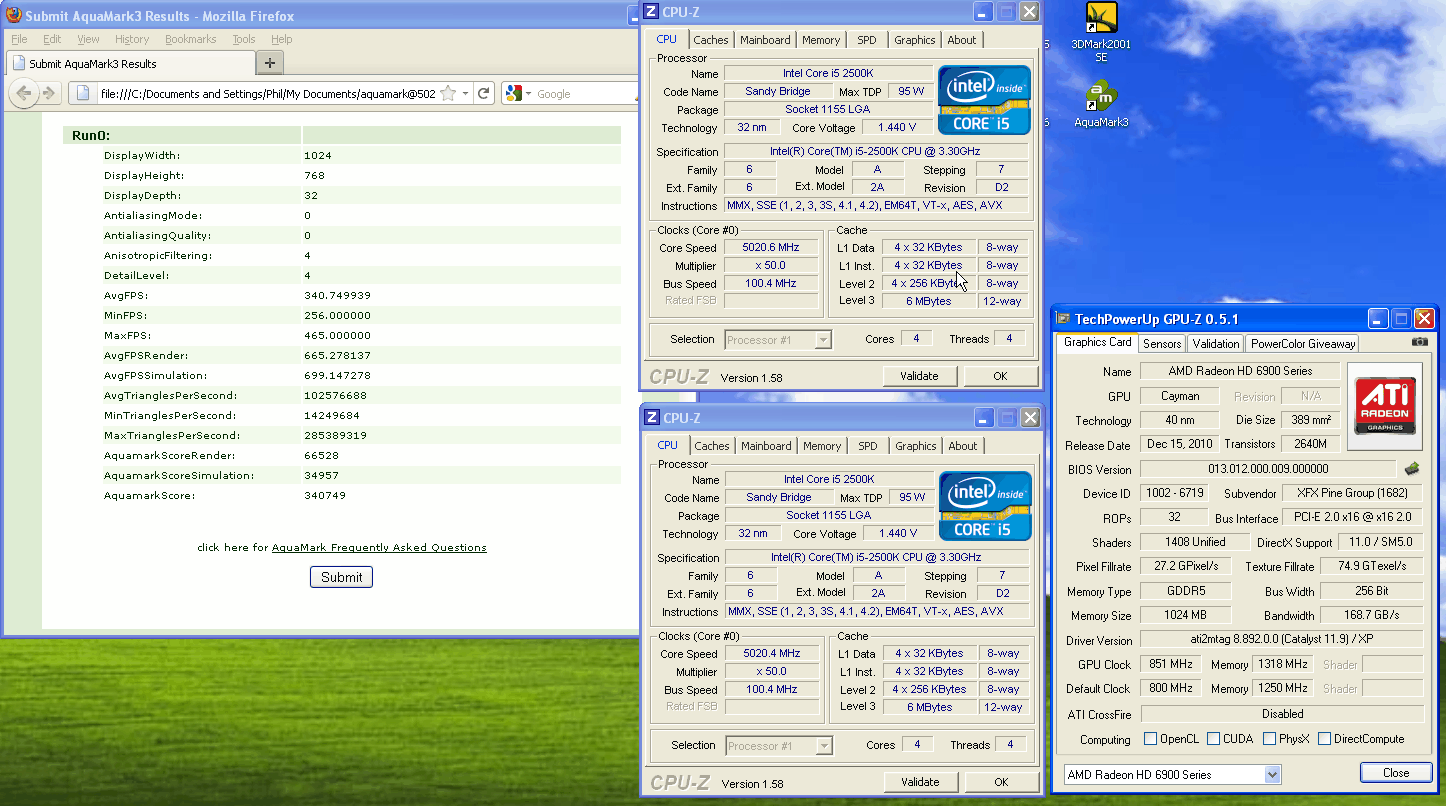Screen dimensions: 1446x806
Task: Click the upper CPU-Z title bar icon
Action: (x=651, y=12)
